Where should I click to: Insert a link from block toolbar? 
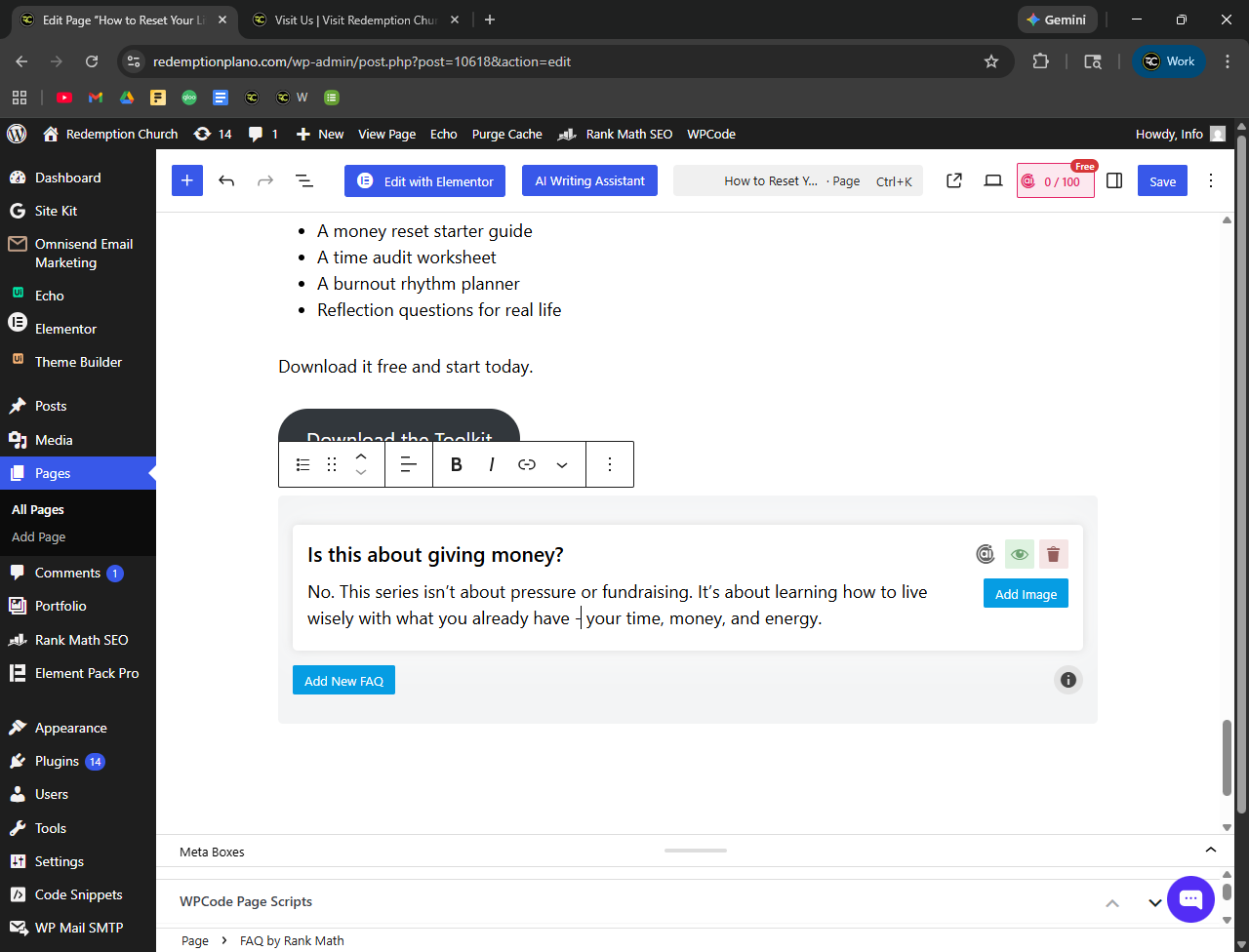pyautogui.click(x=527, y=464)
